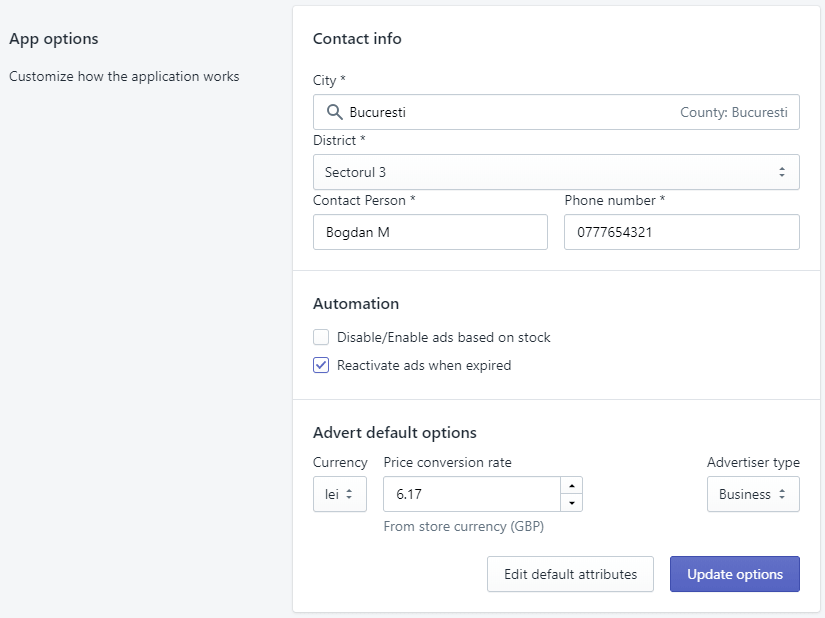The height and width of the screenshot is (618, 825).
Task: Click the Disable/Enable ads based on stock label
Action: (444, 338)
